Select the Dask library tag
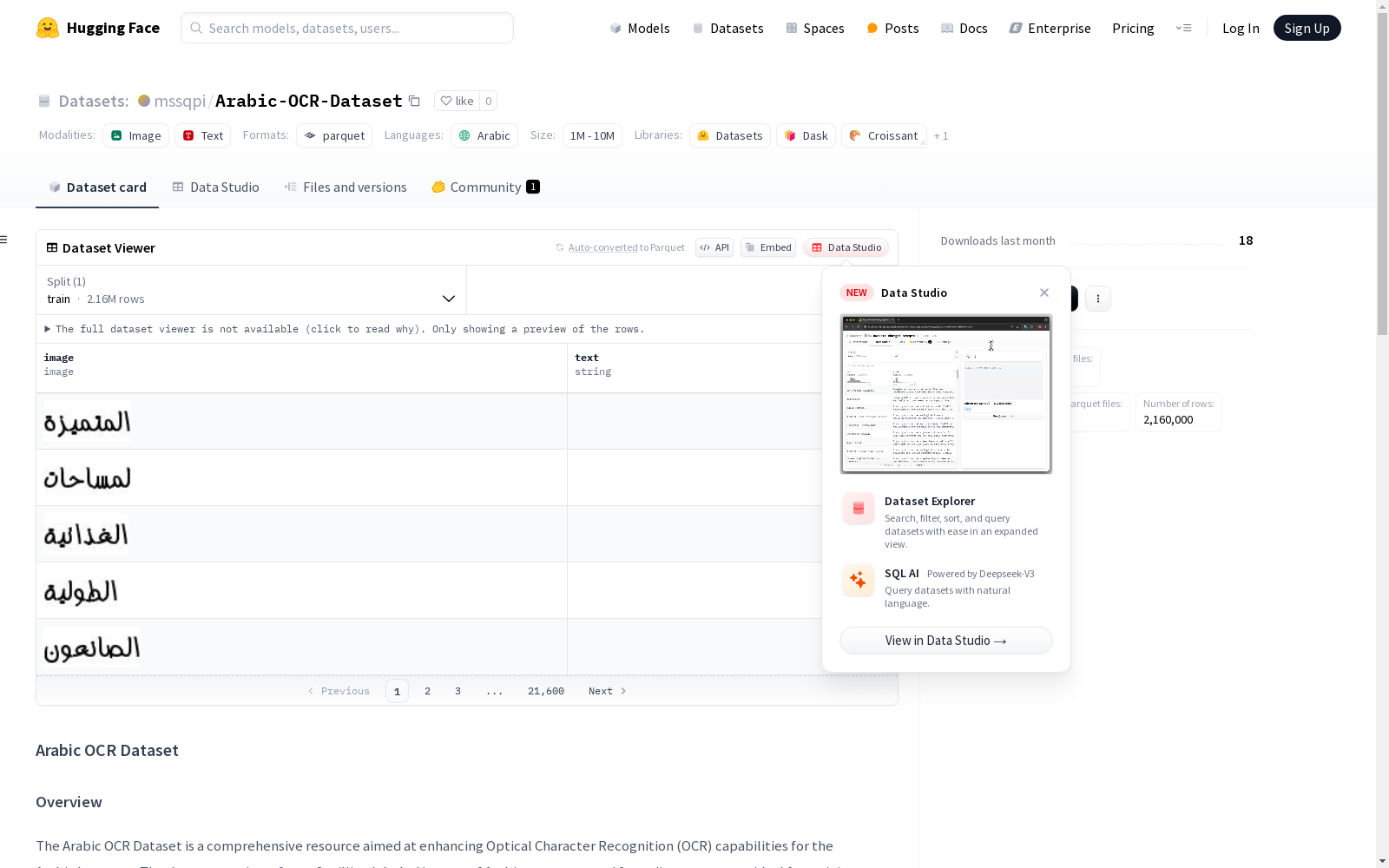 (806, 135)
